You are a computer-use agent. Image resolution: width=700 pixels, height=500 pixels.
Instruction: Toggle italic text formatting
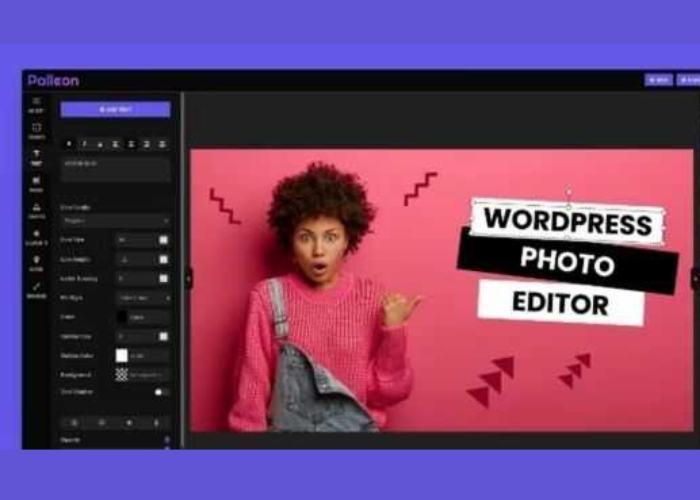pyautogui.click(x=84, y=144)
